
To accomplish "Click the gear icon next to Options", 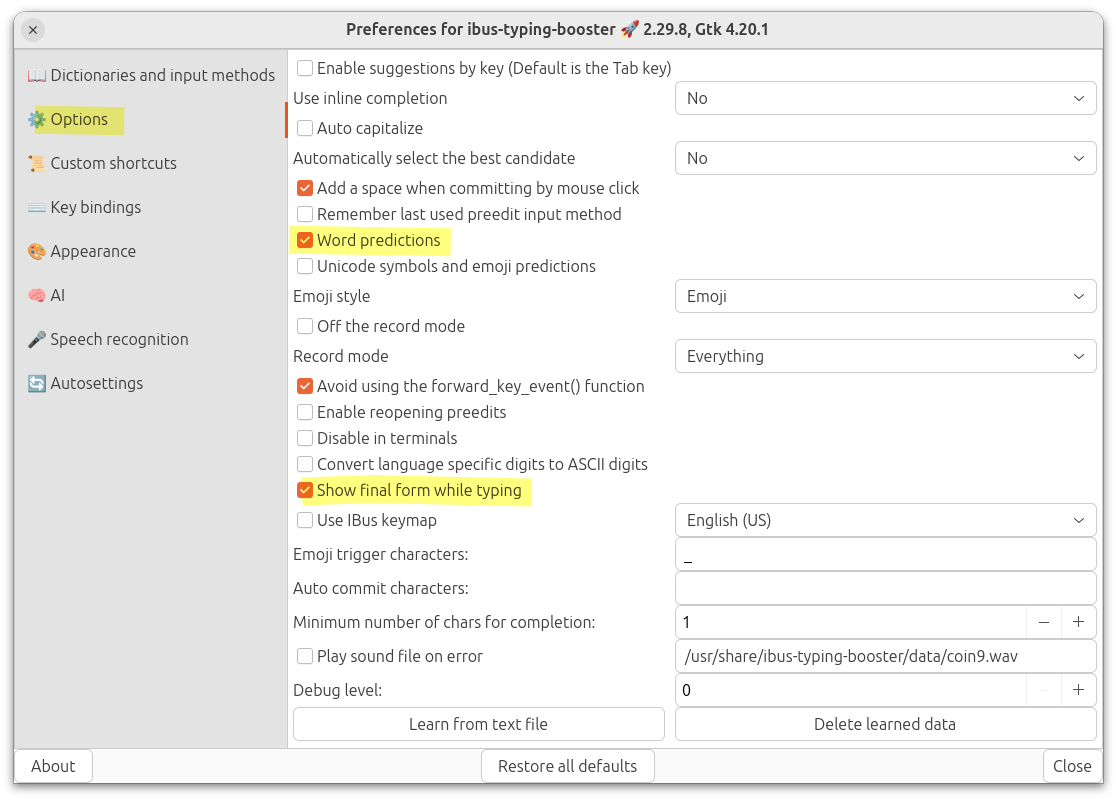I will (x=37, y=120).
